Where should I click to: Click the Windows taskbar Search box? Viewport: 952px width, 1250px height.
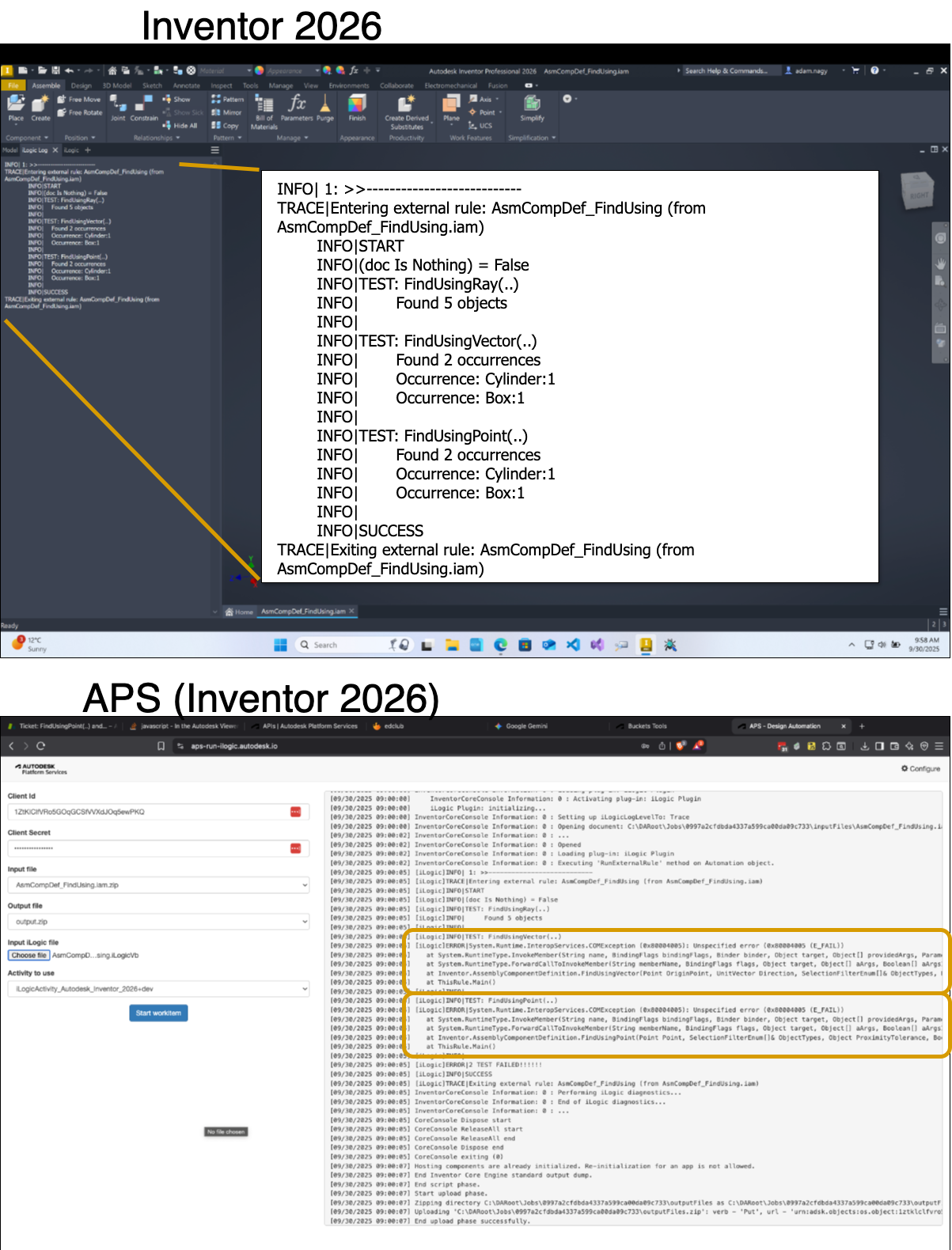[354, 645]
